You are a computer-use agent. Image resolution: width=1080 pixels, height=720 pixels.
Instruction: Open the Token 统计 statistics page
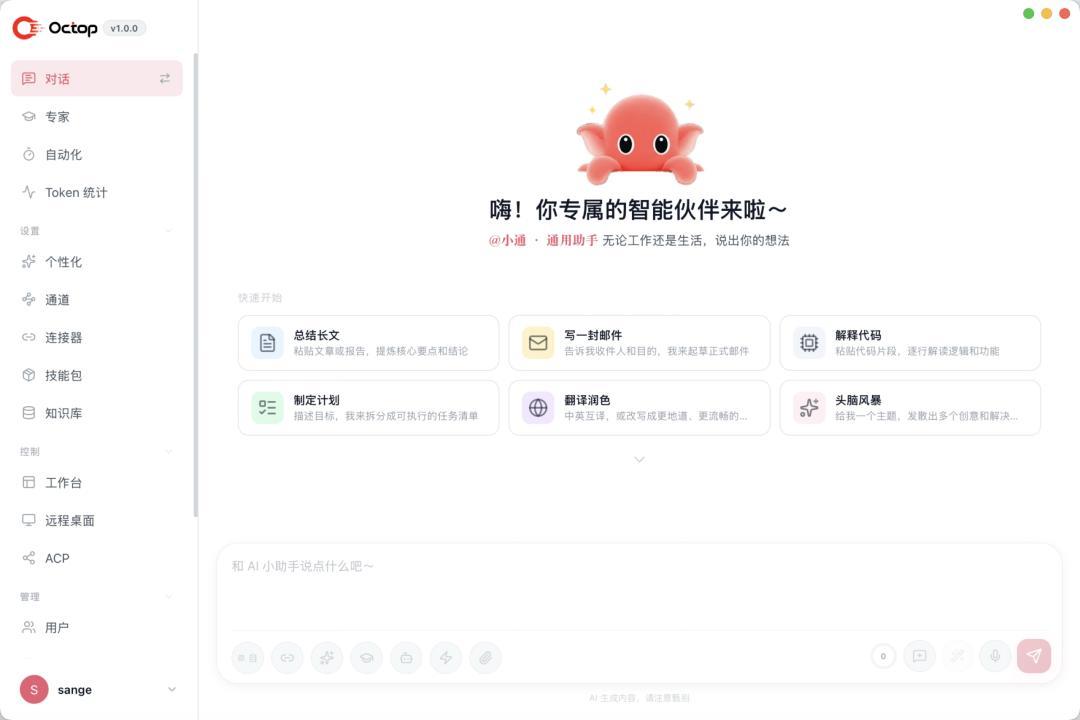tap(96, 192)
